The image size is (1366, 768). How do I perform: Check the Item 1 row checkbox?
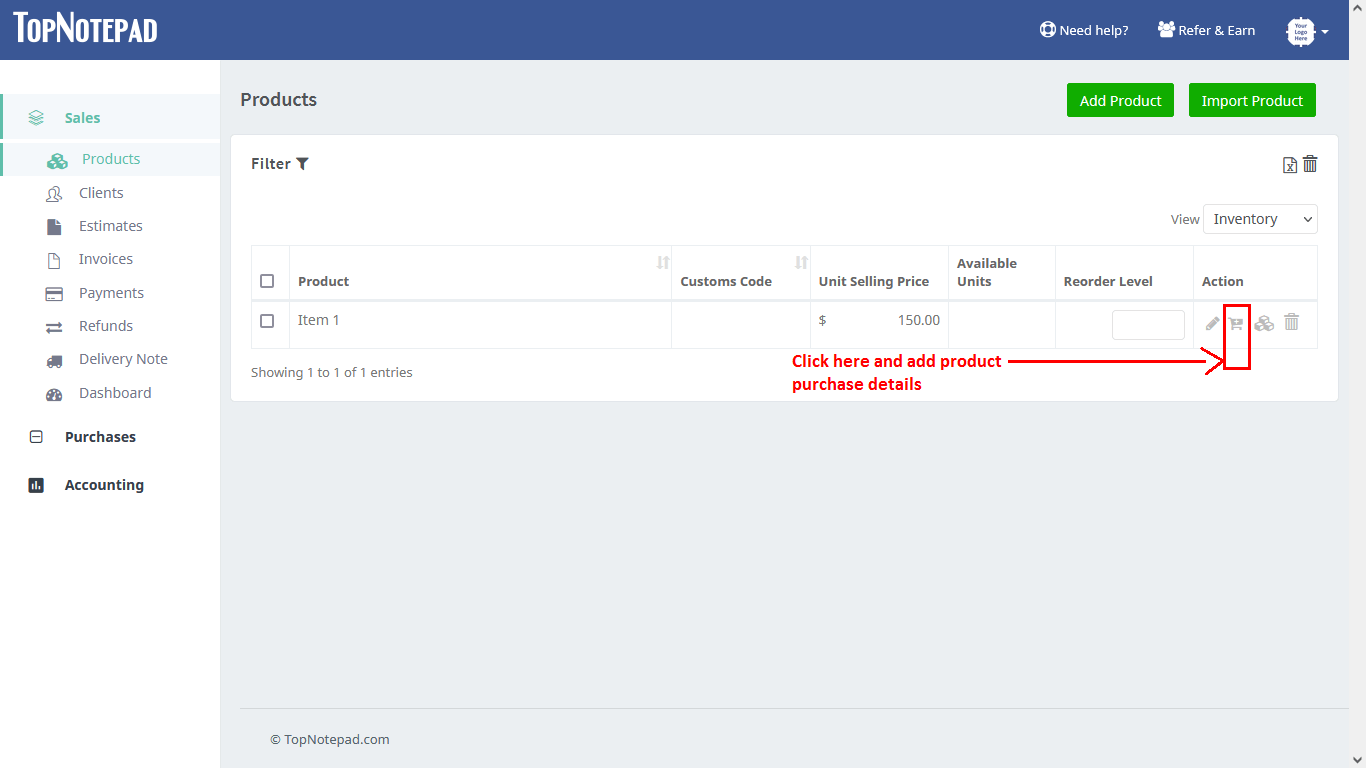(267, 321)
